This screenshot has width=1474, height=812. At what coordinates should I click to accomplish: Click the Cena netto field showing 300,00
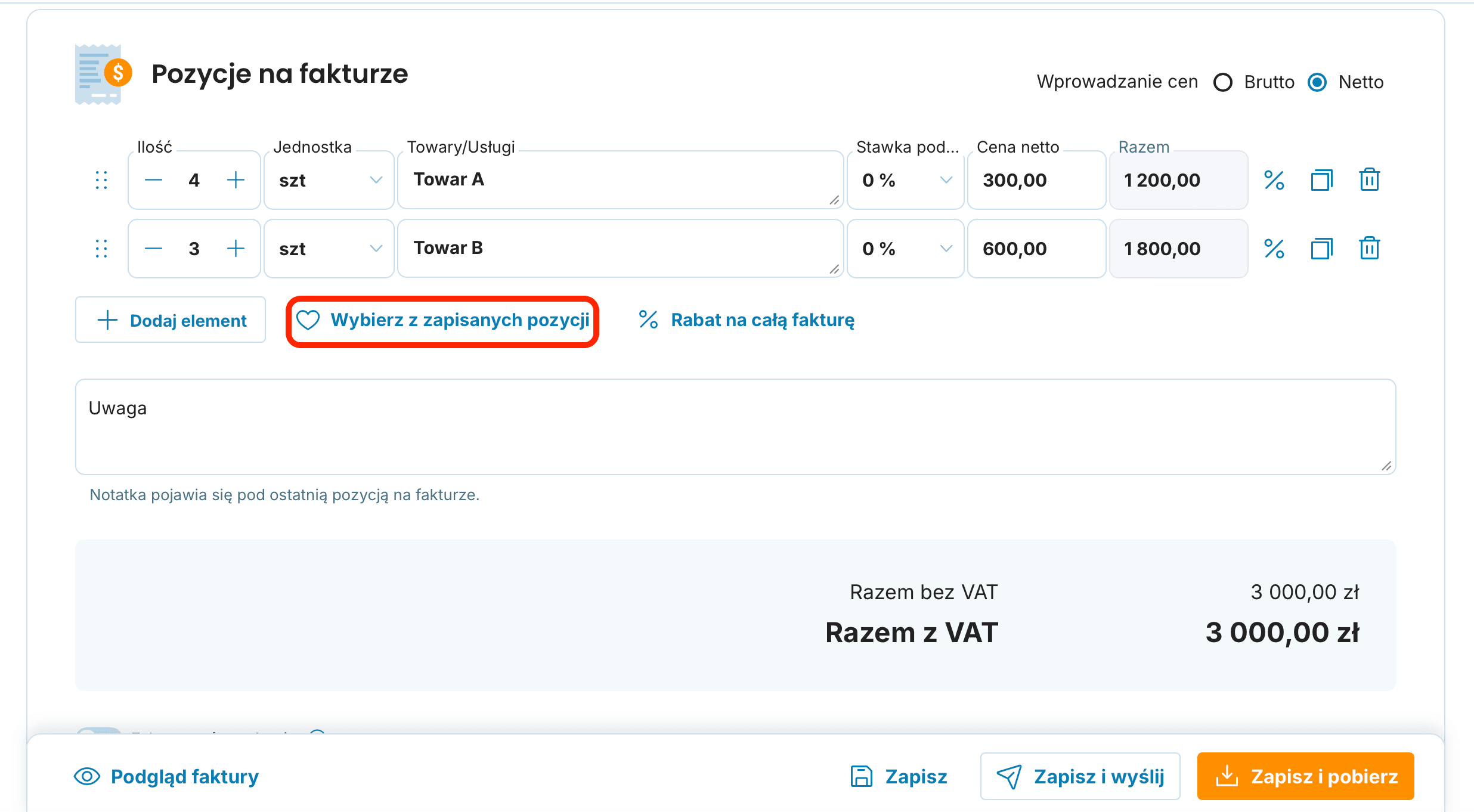coord(1036,180)
